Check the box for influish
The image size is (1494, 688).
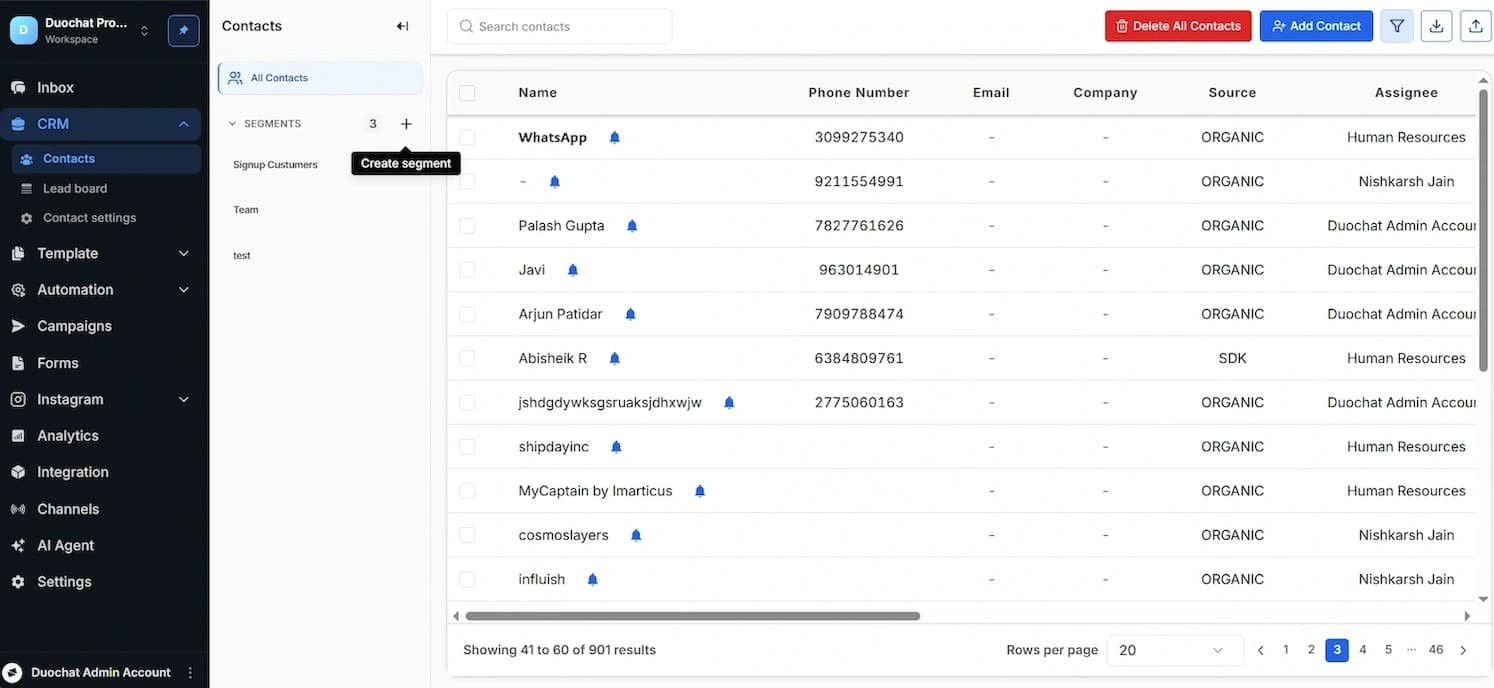click(x=467, y=579)
